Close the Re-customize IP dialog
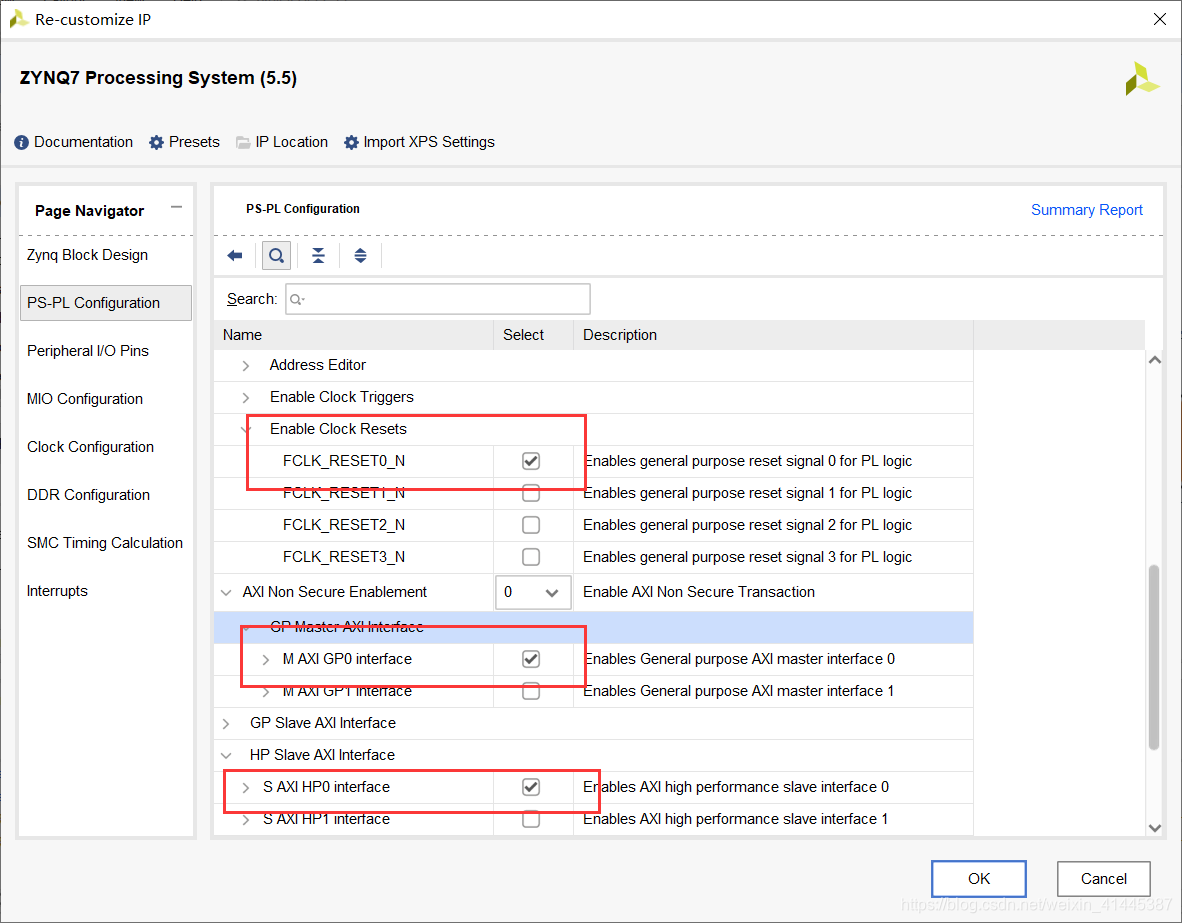 click(x=1159, y=20)
